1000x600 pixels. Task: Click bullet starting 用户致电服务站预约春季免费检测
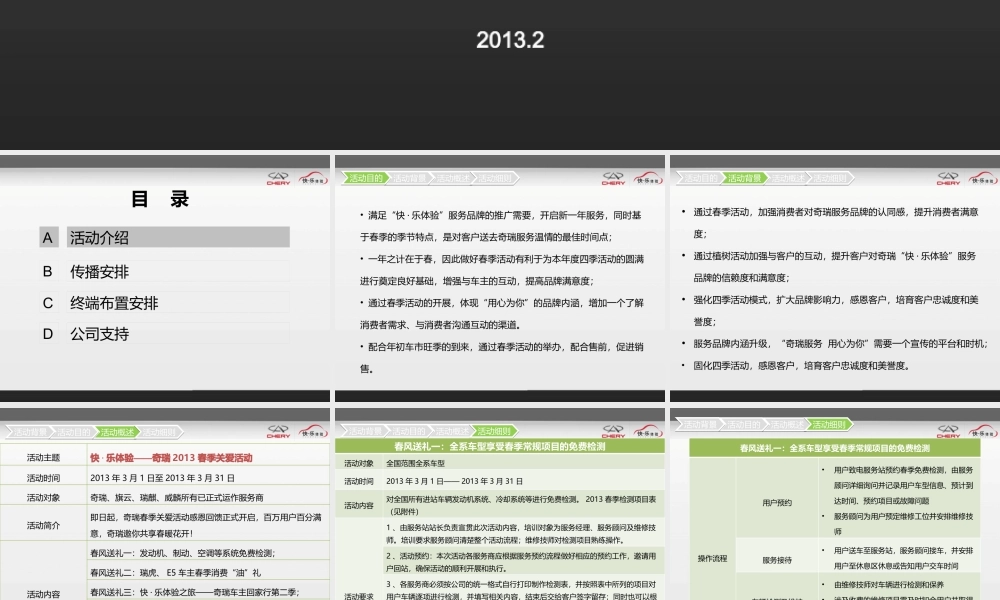pos(899,485)
